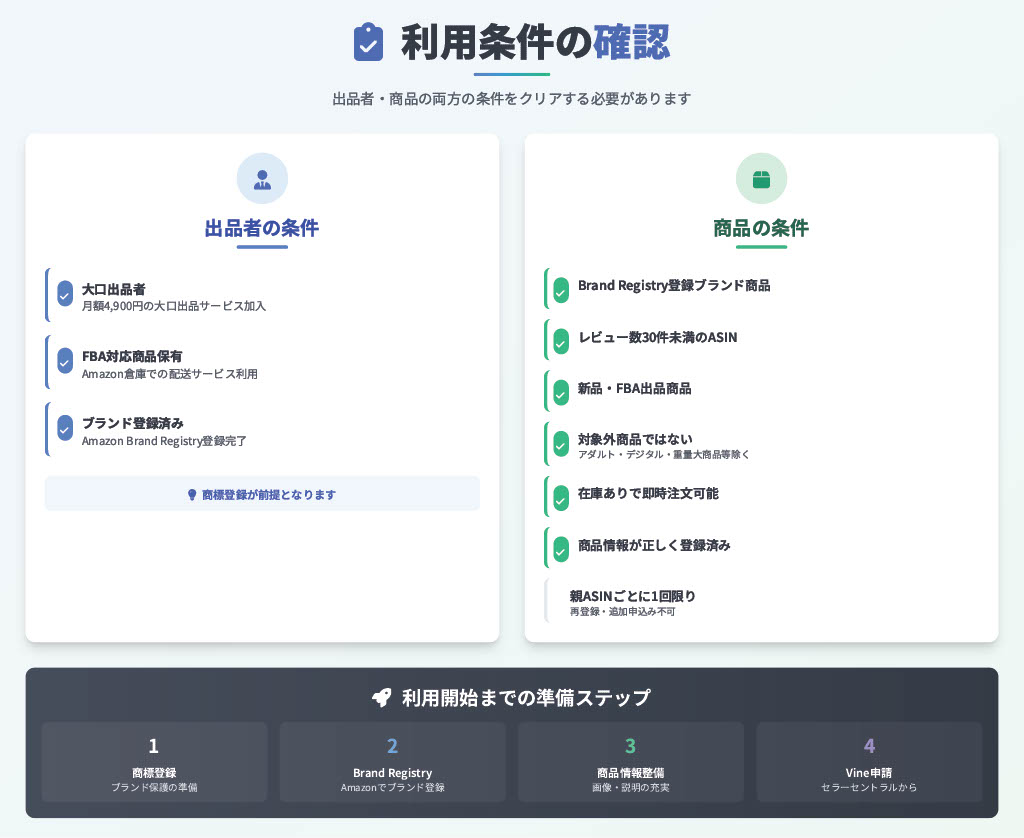Click the green check beside 商品情報が正しく登録済み
This screenshot has height=838, width=1024.
click(x=561, y=549)
